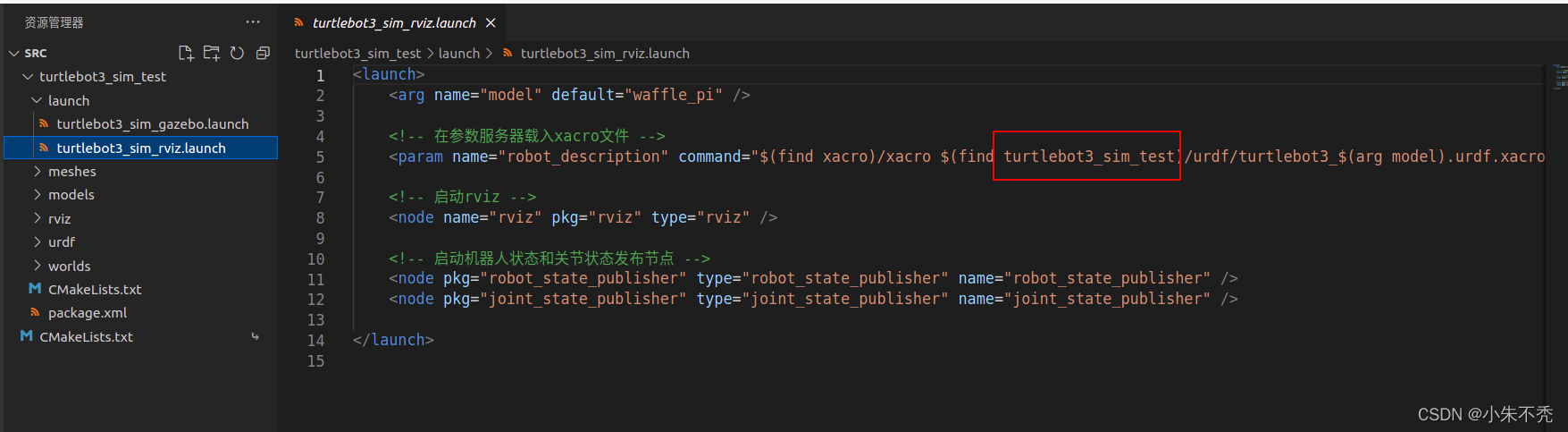Click type="robot_state_publisher" on line 11

(x=822, y=279)
